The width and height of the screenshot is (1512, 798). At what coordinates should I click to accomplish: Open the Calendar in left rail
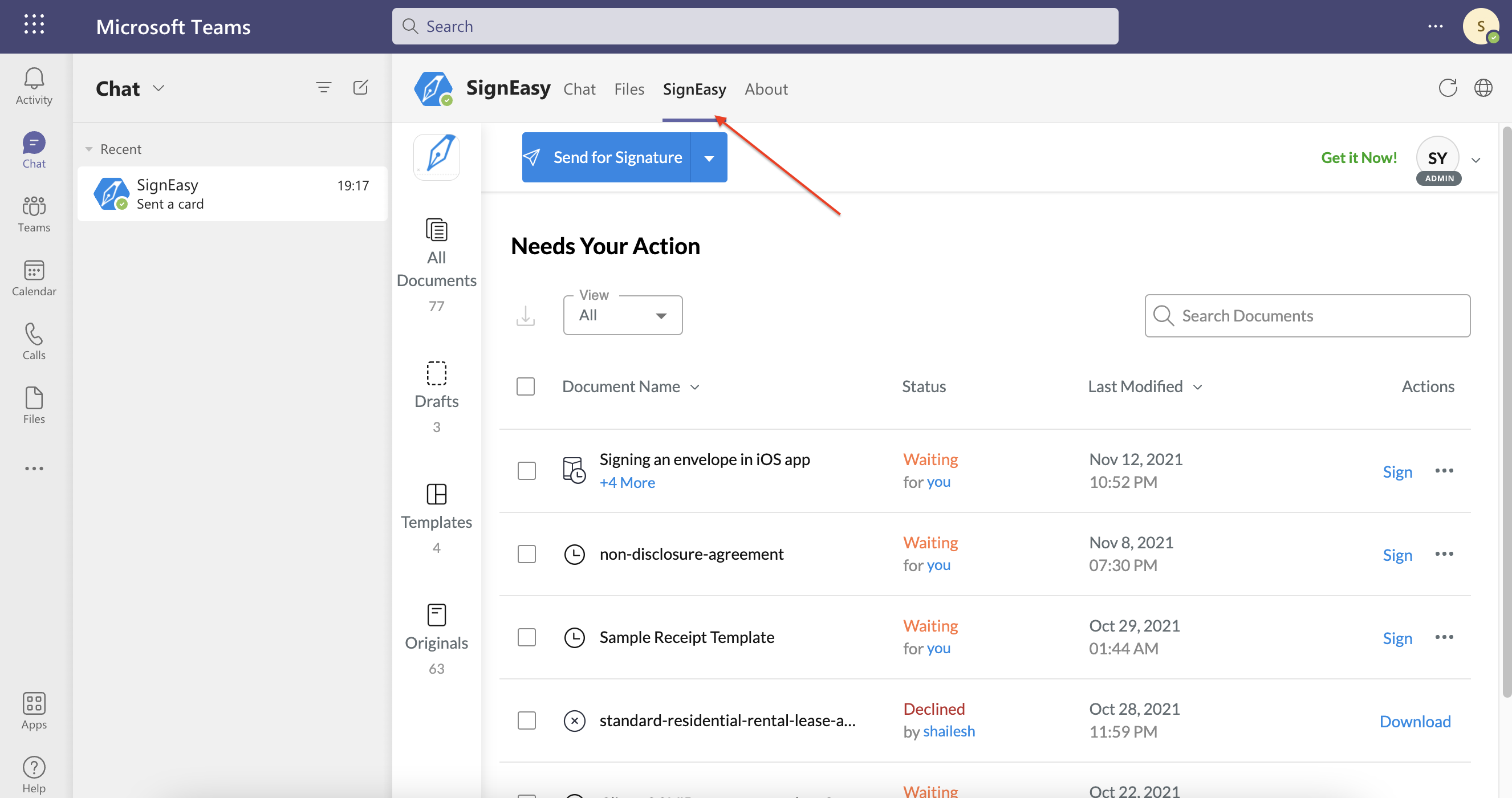tap(34, 278)
